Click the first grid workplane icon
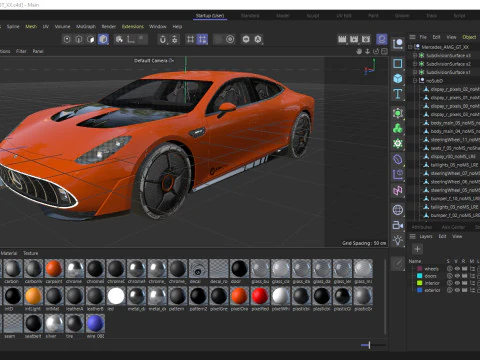This screenshot has height=360, width=480. [190, 39]
